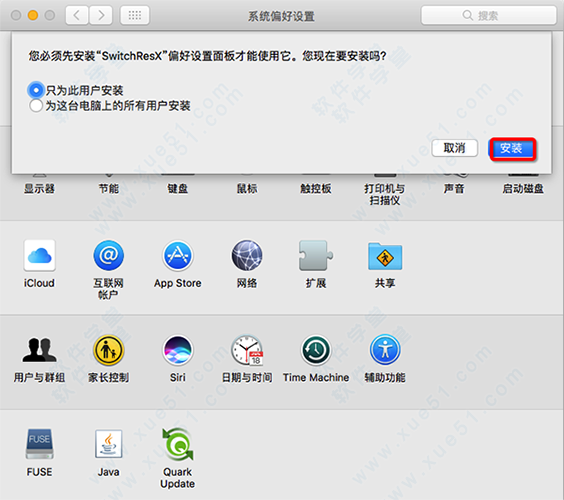Click the 搜索 search field
Screen dimensions: 564x500
point(488,15)
